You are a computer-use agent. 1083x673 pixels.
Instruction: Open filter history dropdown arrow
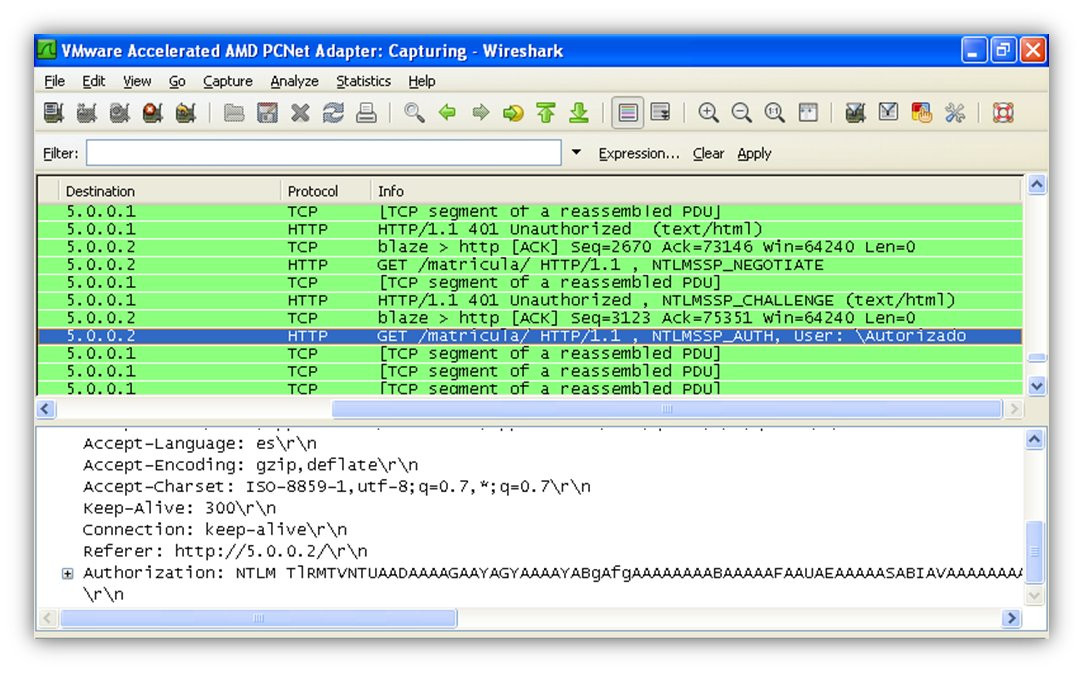tap(576, 153)
